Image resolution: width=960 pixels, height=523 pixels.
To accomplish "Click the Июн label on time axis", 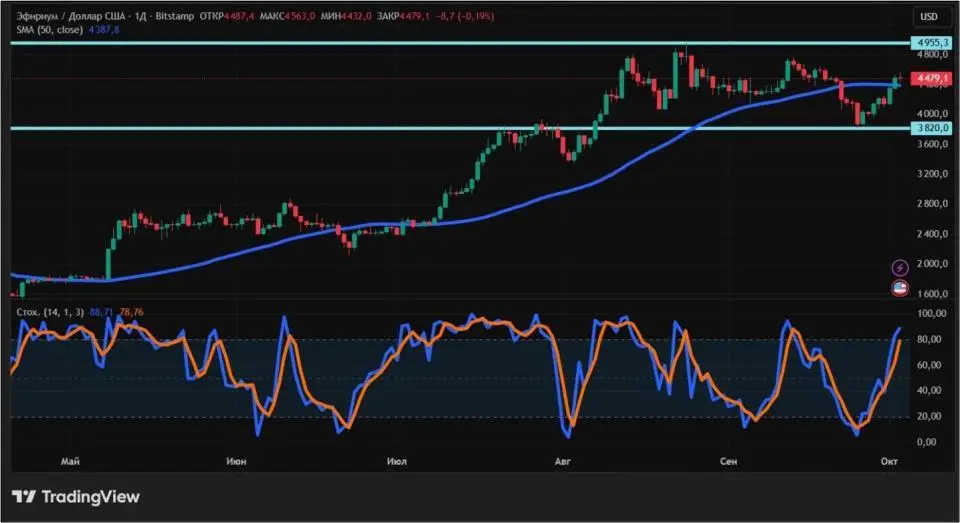I will tap(237, 461).
